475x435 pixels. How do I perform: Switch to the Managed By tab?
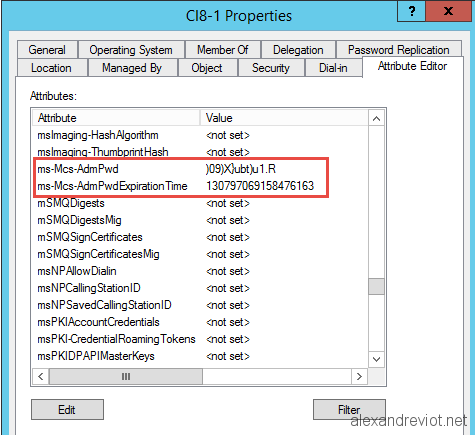132,68
